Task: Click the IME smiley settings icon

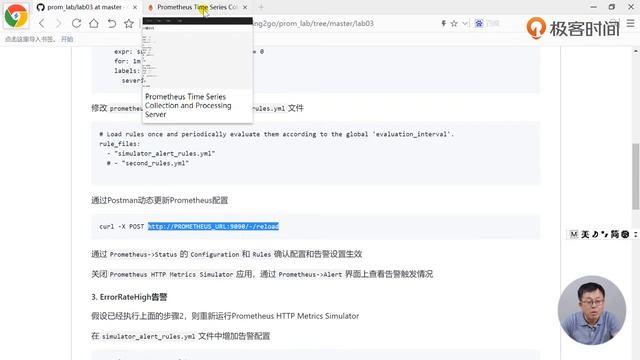Action: click(x=625, y=234)
